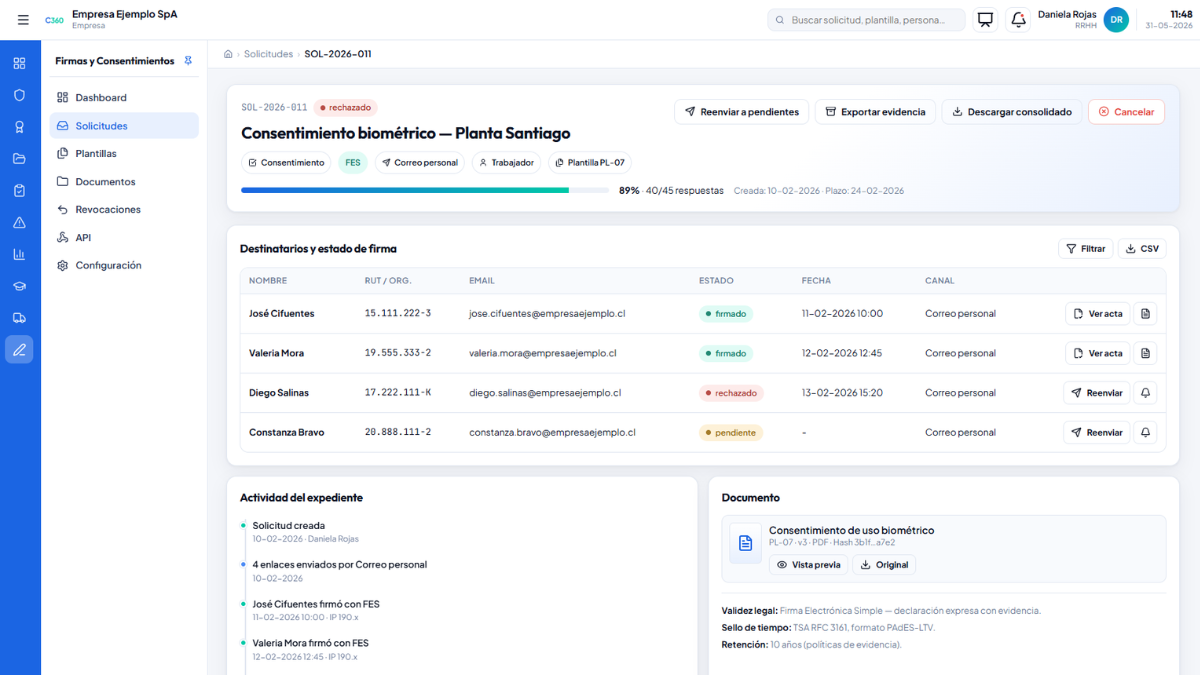Open the truck icon in blue rail
This screenshot has width=1200, height=675.
pyautogui.click(x=19, y=318)
